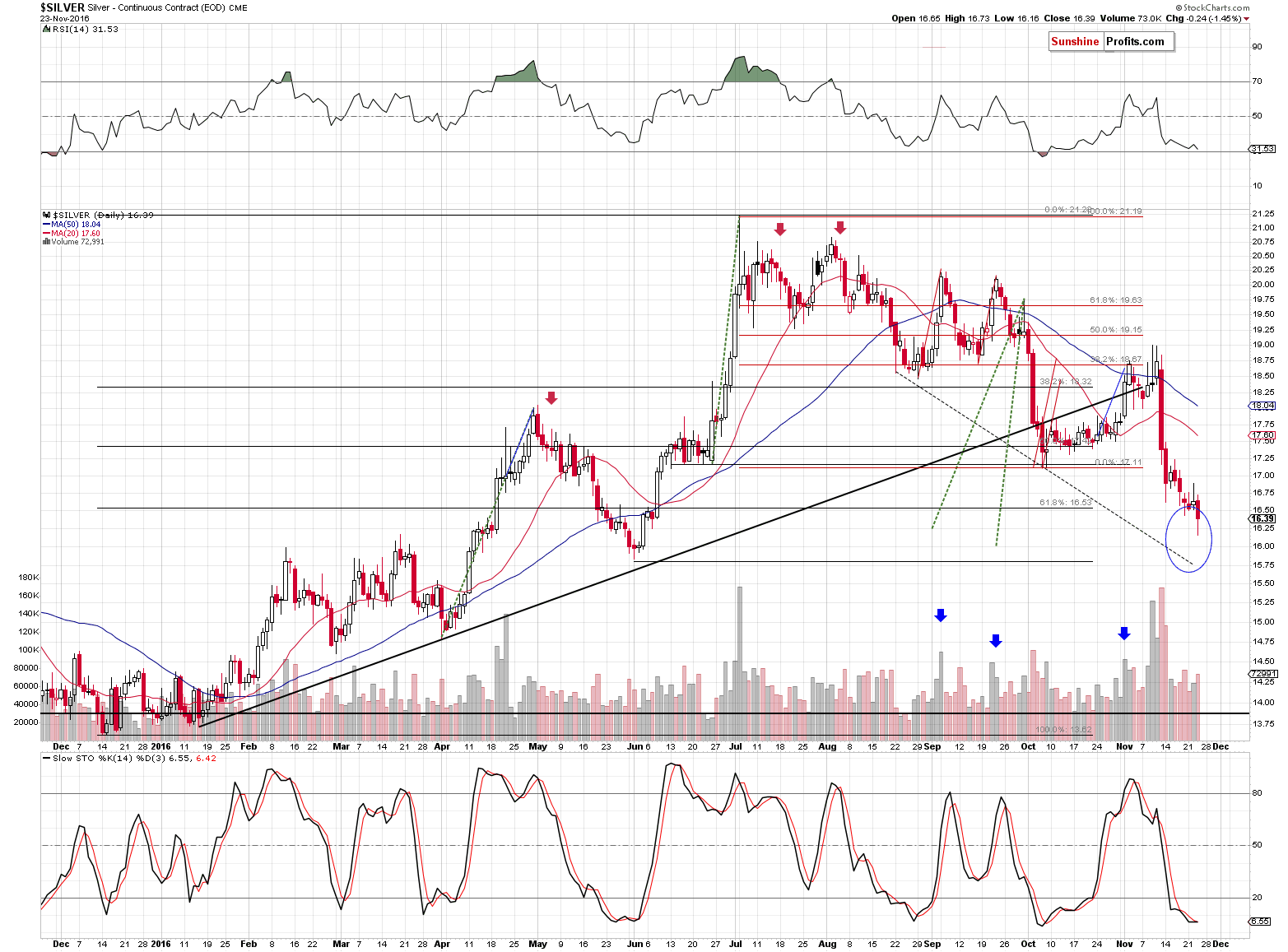Click the 50.0%: 19.15 Fibonacci label
Image resolution: width=1288 pixels, height=952 pixels.
tap(1116, 329)
